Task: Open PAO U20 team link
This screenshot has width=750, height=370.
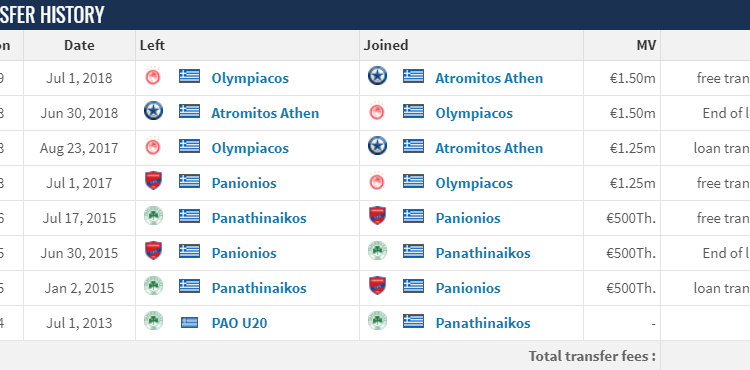Action: pyautogui.click(x=239, y=323)
